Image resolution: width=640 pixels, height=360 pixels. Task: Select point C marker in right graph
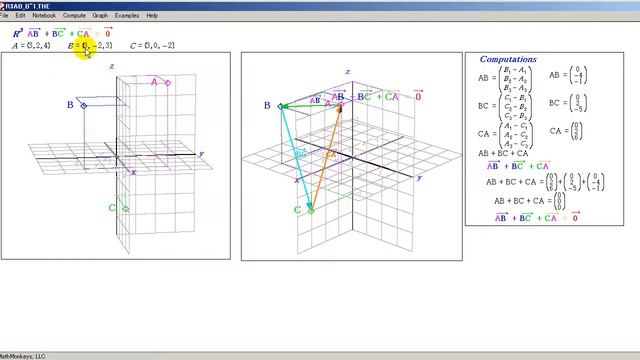point(311,211)
